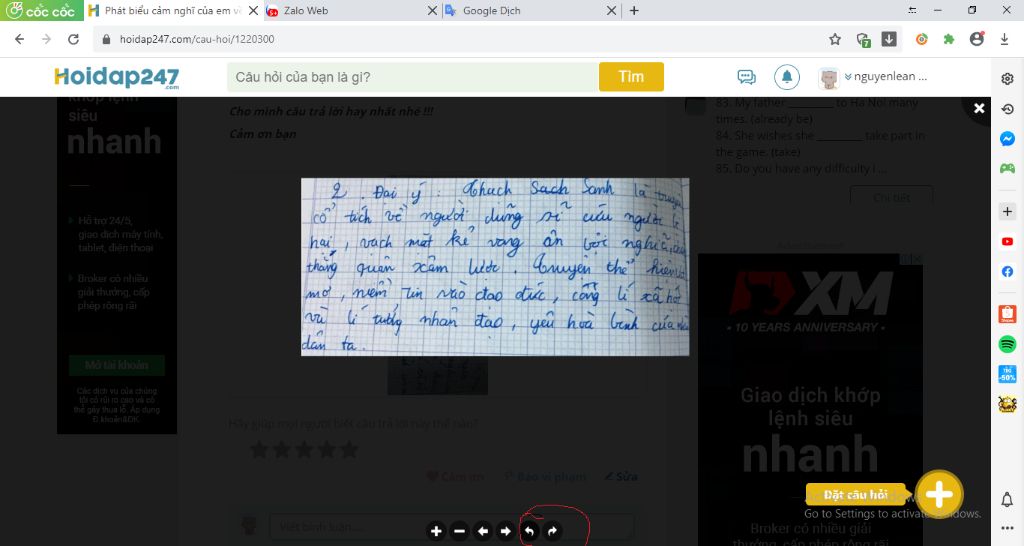Open the sidebar three-dots more menu
Viewport: 1024px width, 546px height.
[x=1007, y=528]
